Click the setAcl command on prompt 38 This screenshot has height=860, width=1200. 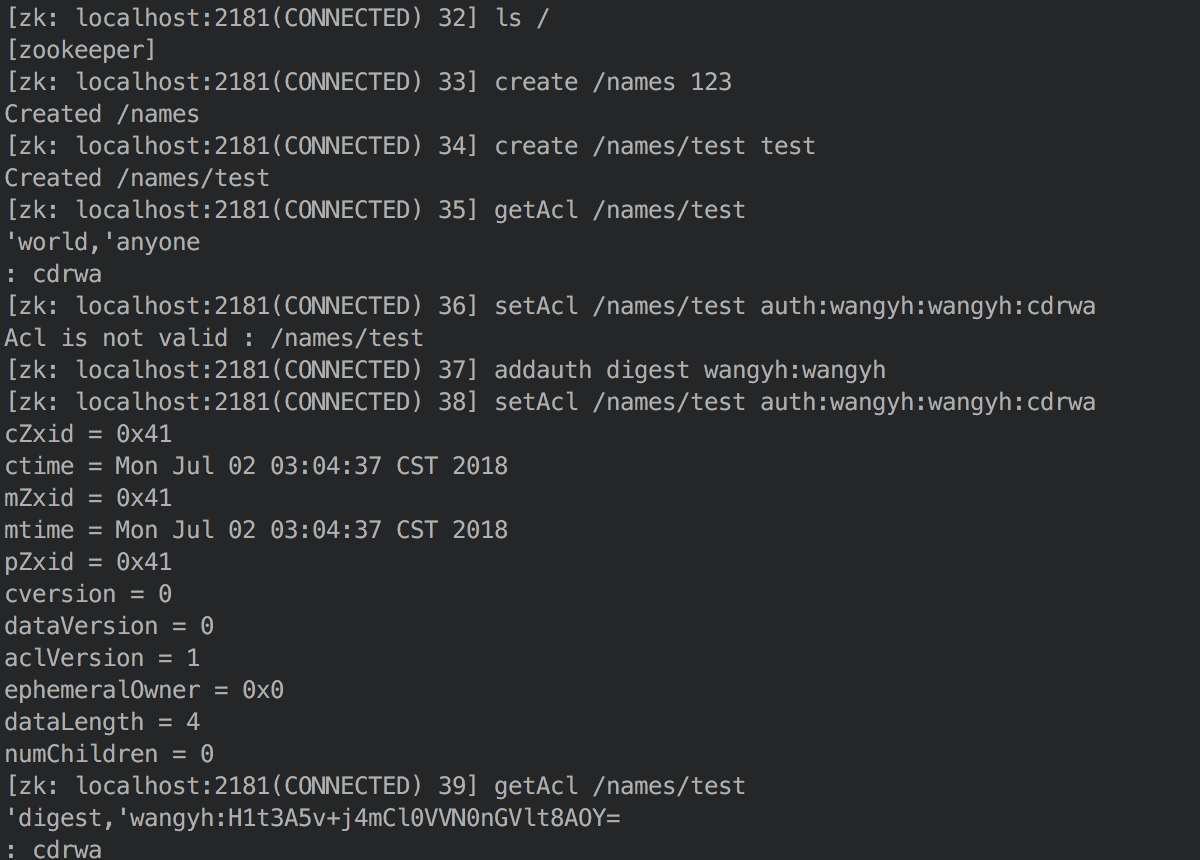click(x=795, y=402)
